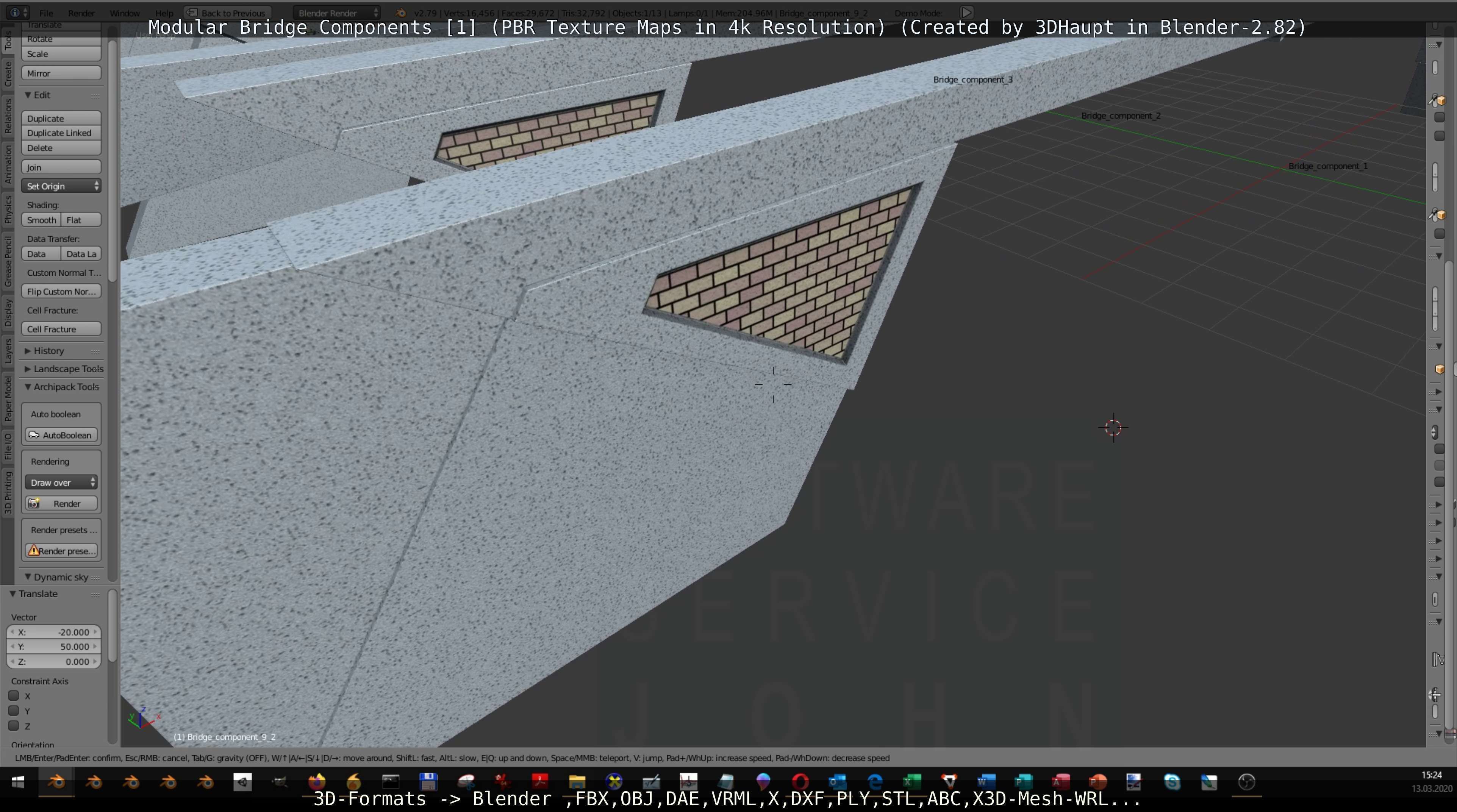The height and width of the screenshot is (812, 1457).
Task: Open the Draw over rendering dropdown
Action: point(61,483)
